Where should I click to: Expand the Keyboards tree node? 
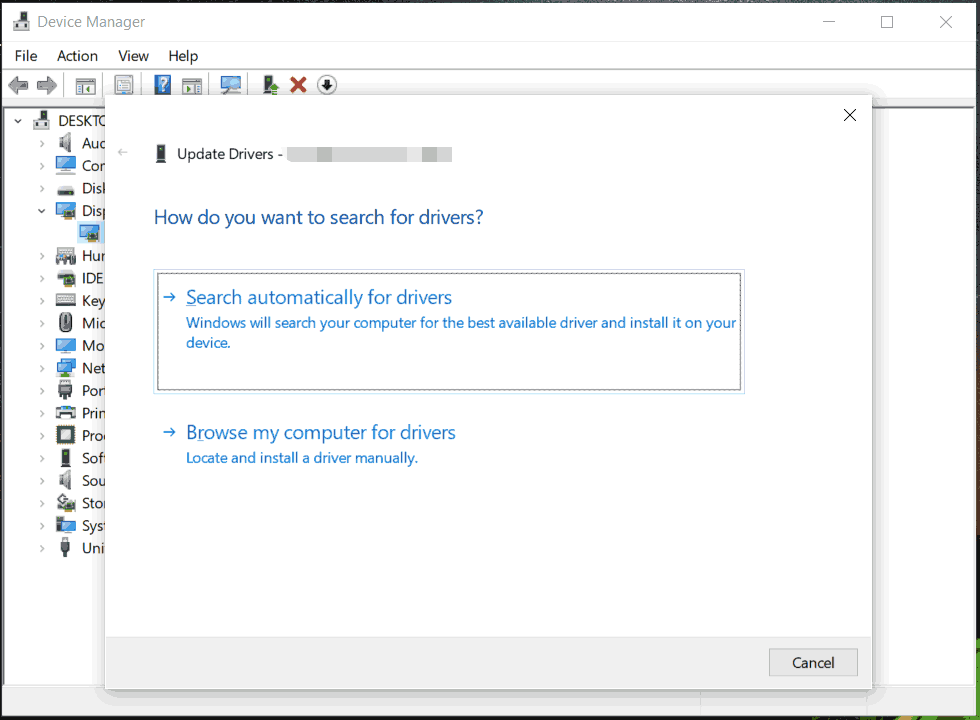(x=42, y=301)
